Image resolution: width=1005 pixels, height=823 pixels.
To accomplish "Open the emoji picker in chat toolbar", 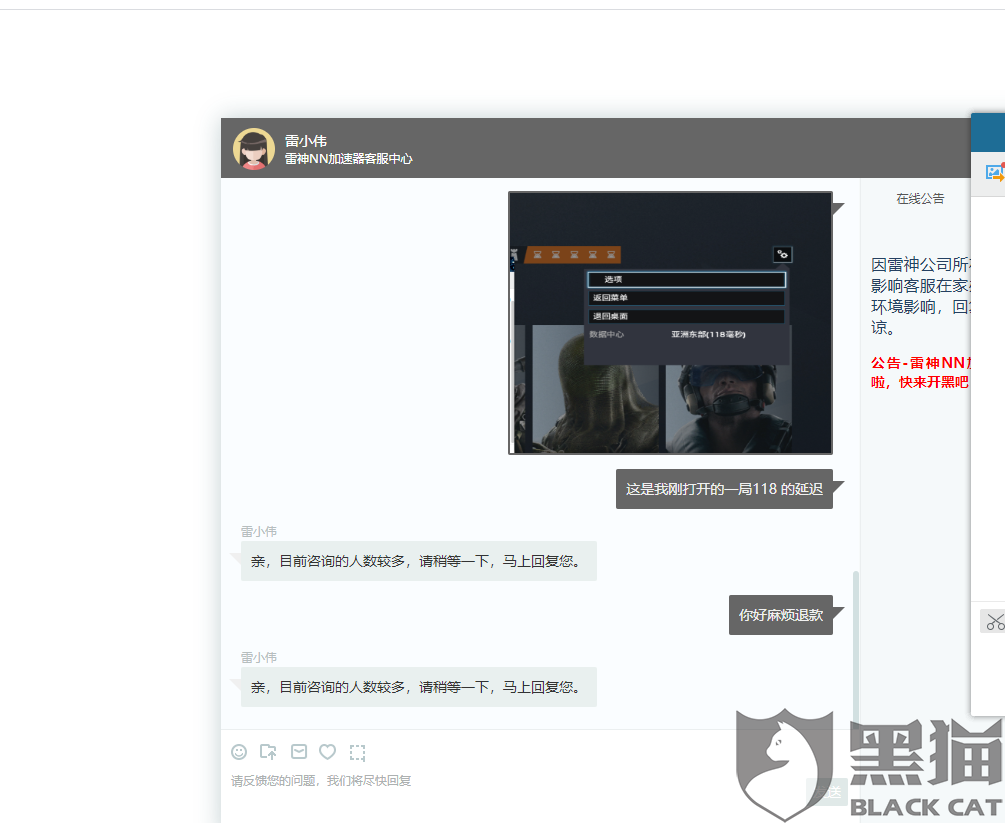I will tap(239, 752).
